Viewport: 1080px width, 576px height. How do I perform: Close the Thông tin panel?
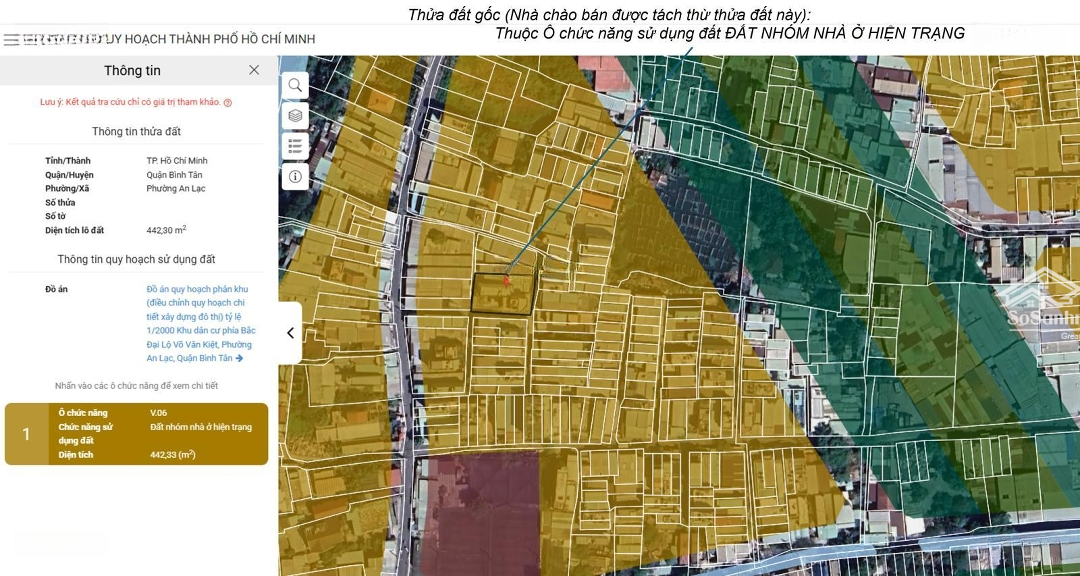tap(254, 70)
